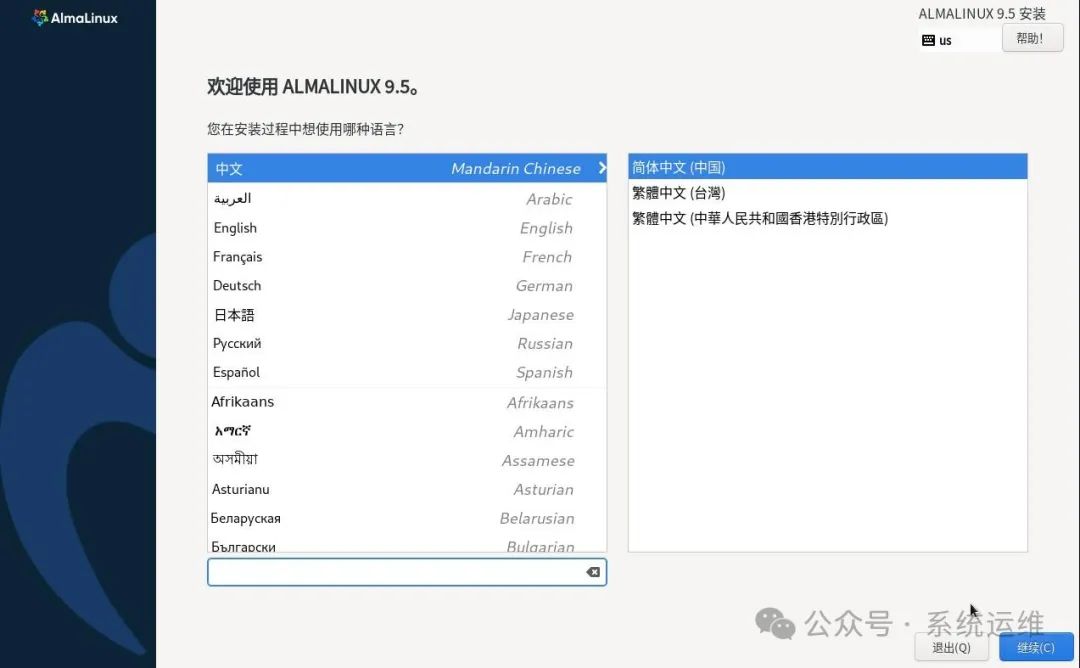Click the AlmaLinux logo in the sidebar
1080x668 pixels.
pos(75,18)
